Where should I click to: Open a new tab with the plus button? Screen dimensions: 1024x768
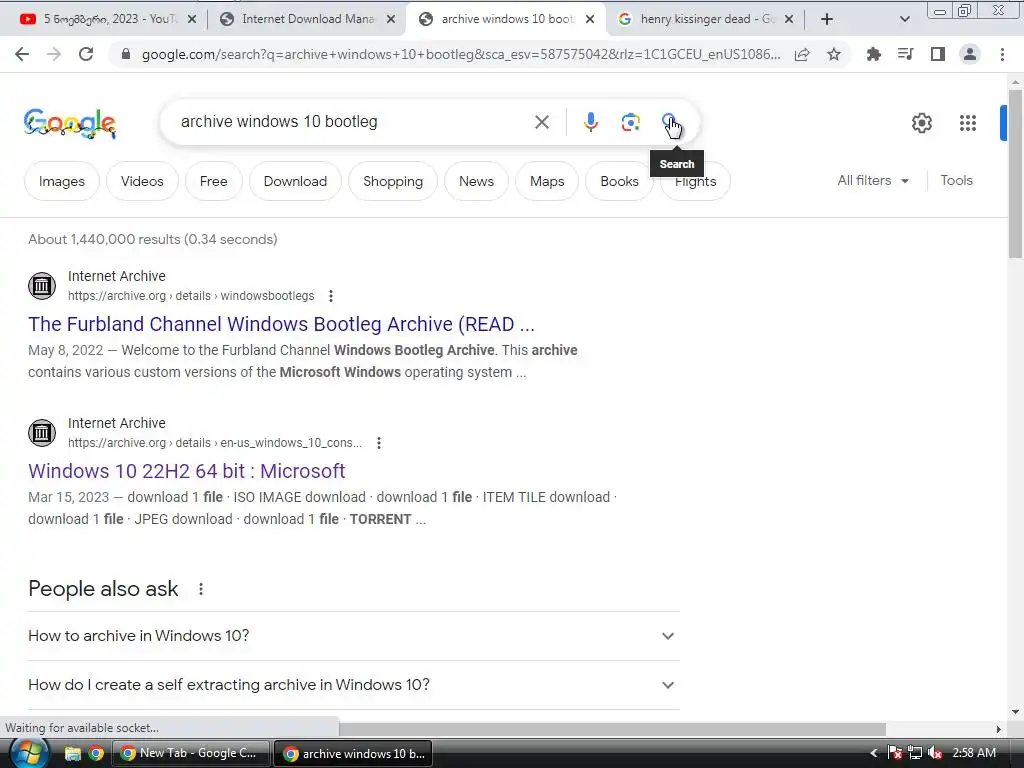tap(827, 20)
